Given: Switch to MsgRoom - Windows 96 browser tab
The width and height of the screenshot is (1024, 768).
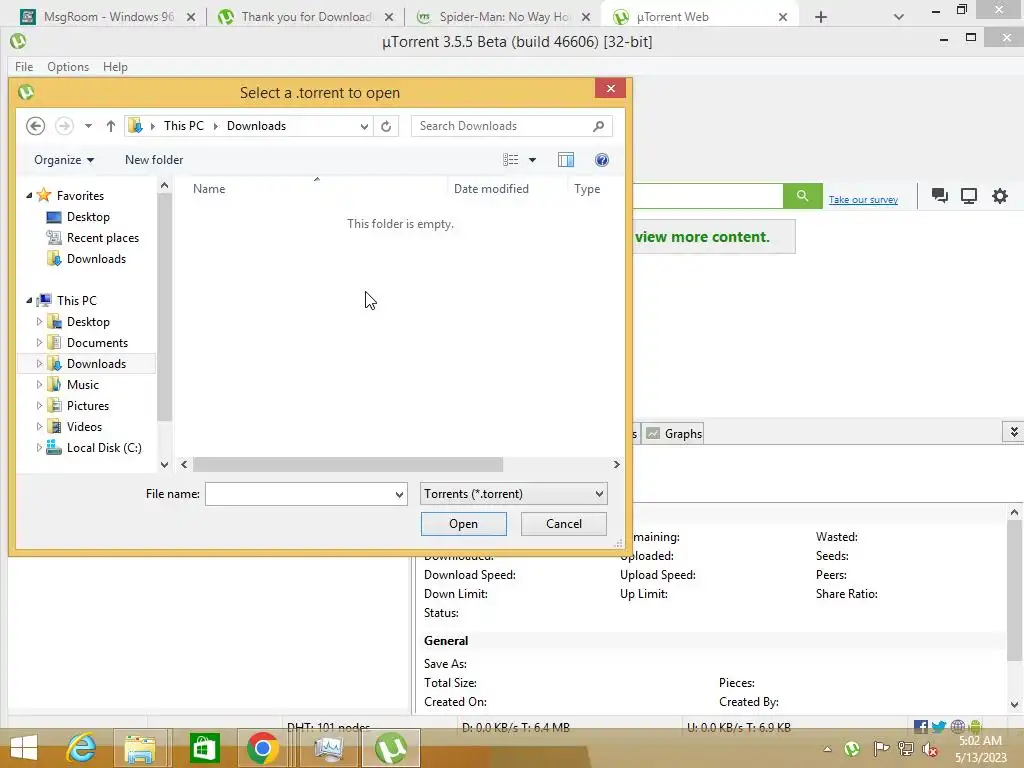Looking at the screenshot, I should [108, 17].
